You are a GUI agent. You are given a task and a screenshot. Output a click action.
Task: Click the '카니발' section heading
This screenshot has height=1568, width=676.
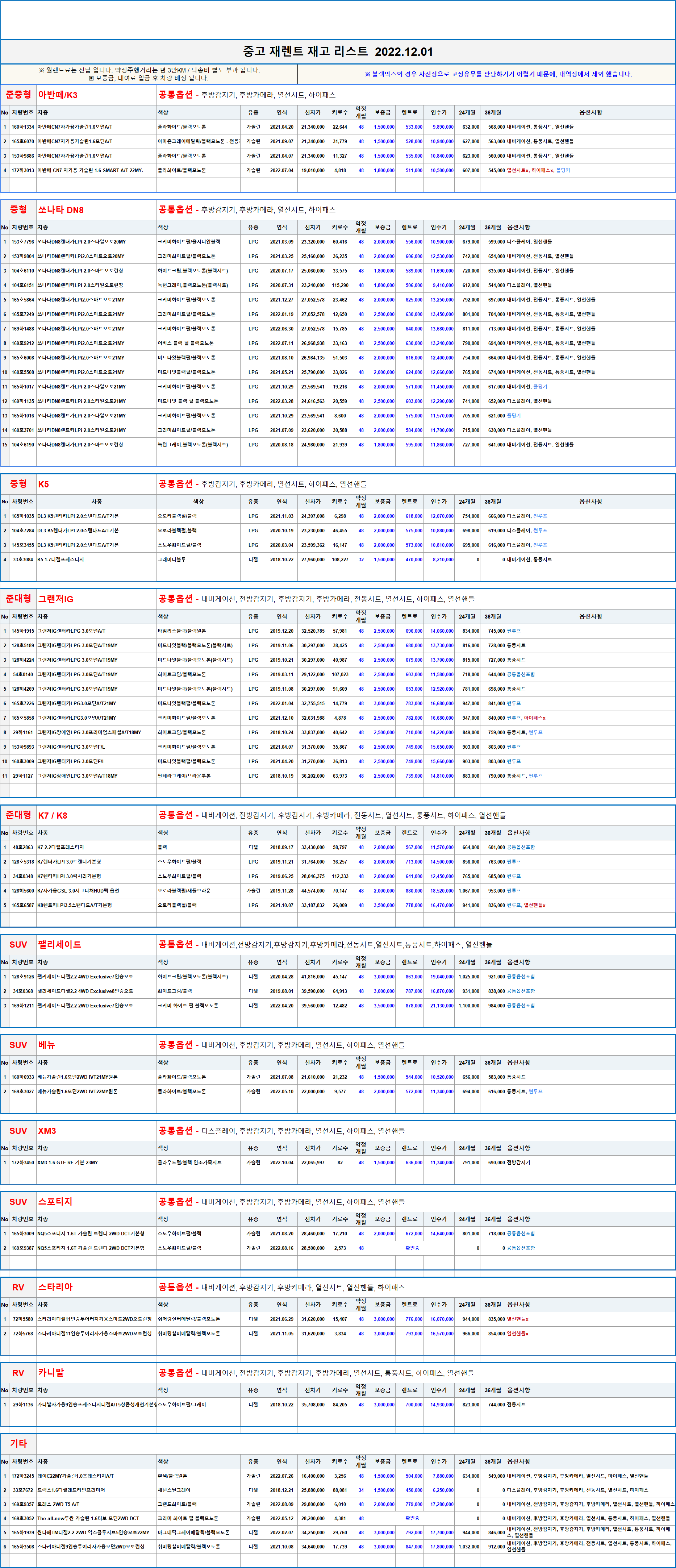click(51, 1373)
